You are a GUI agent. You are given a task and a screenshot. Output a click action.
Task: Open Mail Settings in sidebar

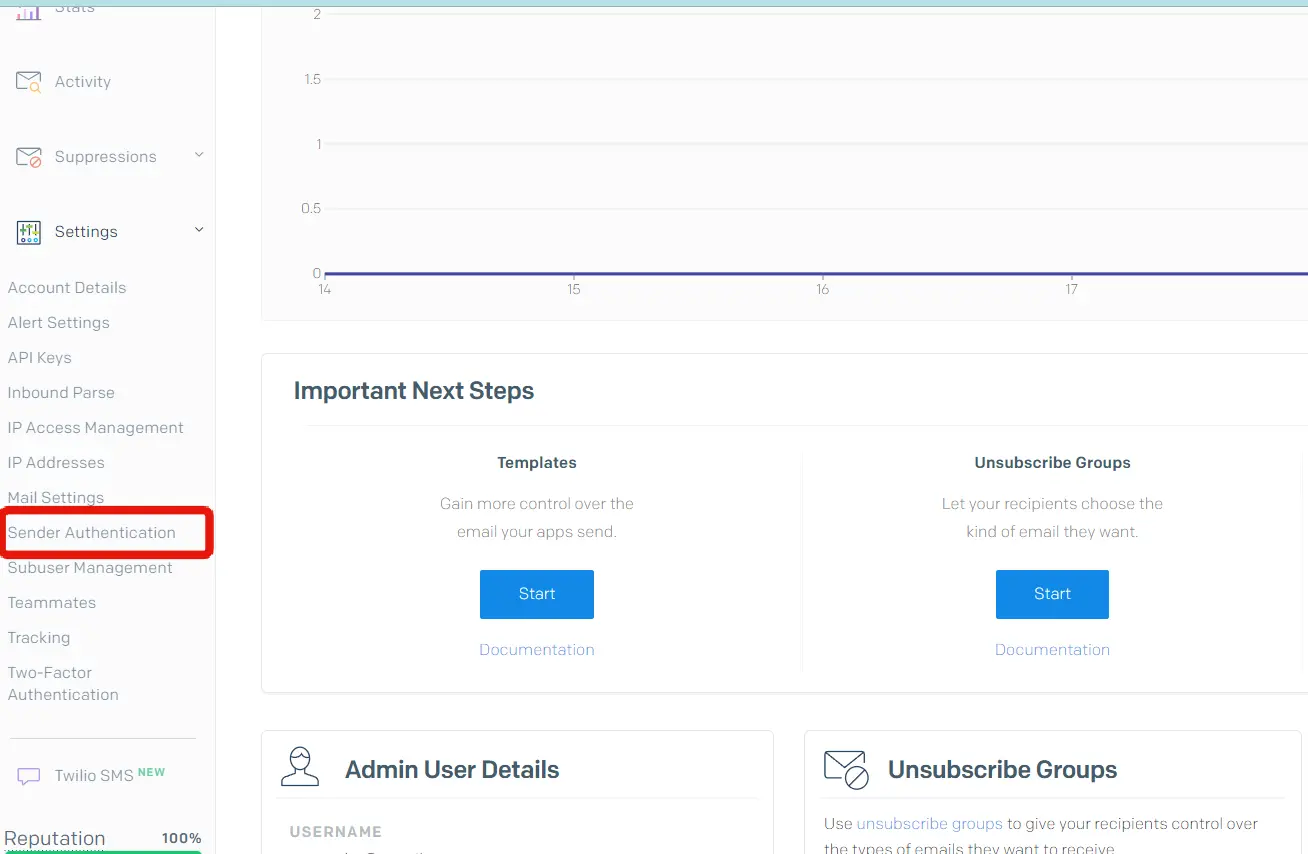[x=56, y=498]
